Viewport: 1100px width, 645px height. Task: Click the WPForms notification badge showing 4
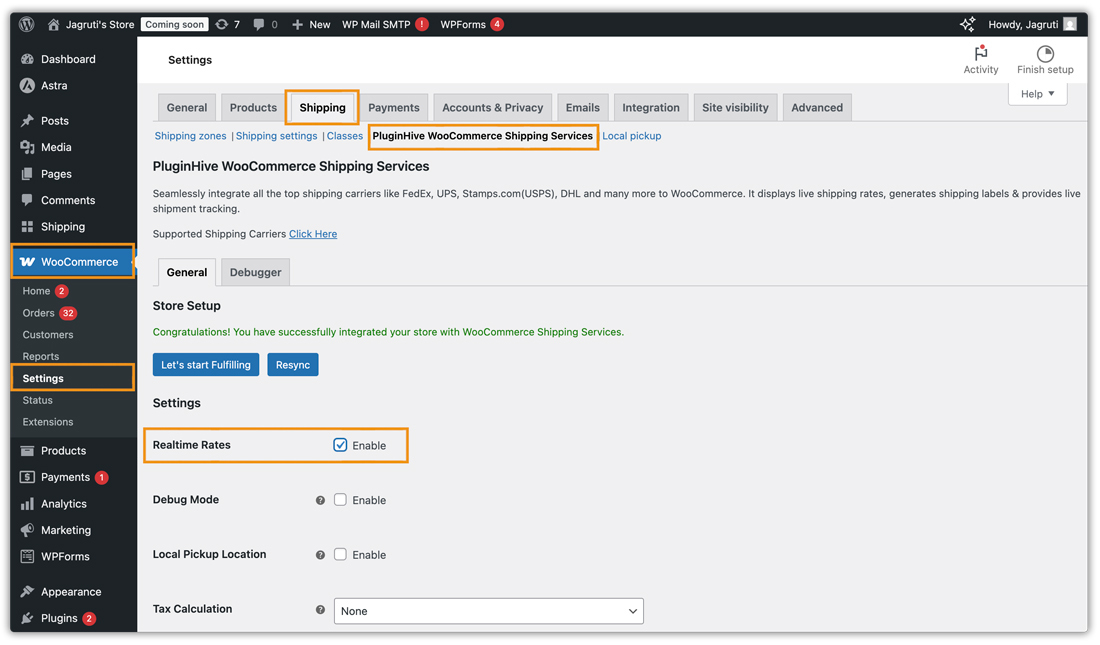pos(497,24)
